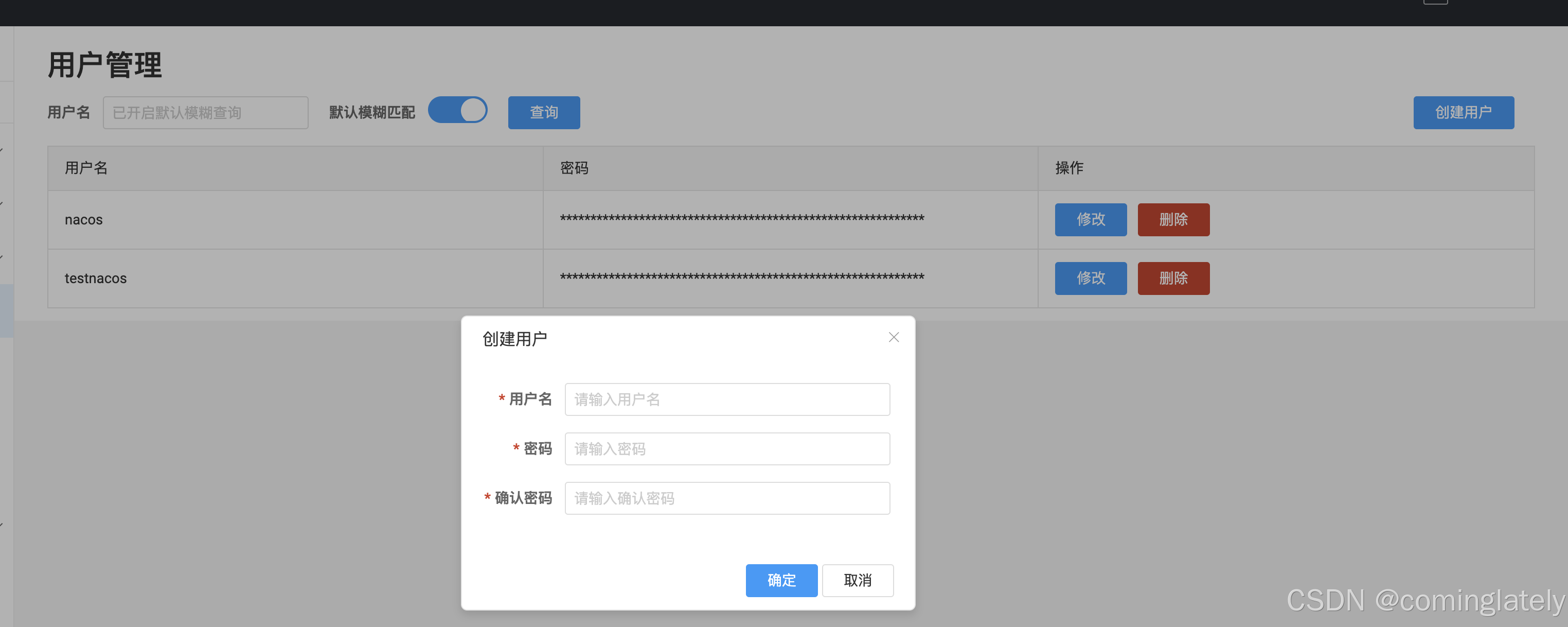Click the 创建用户 dialog title
This screenshot has width=1568, height=627.
click(514, 339)
